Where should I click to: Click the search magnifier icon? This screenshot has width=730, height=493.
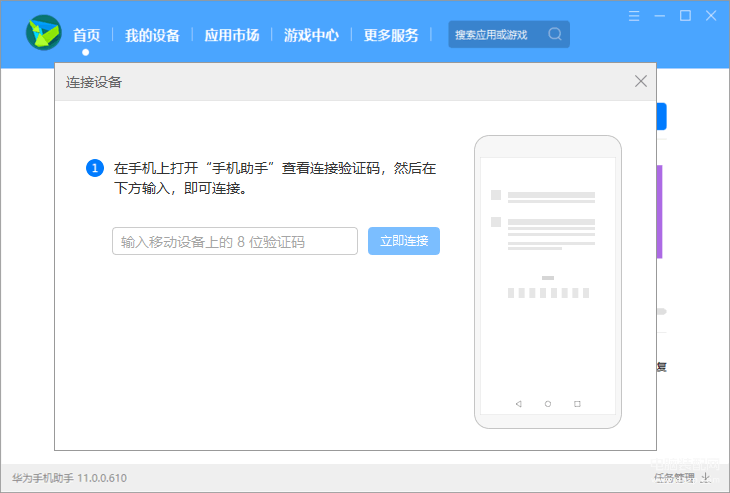pyautogui.click(x=555, y=34)
